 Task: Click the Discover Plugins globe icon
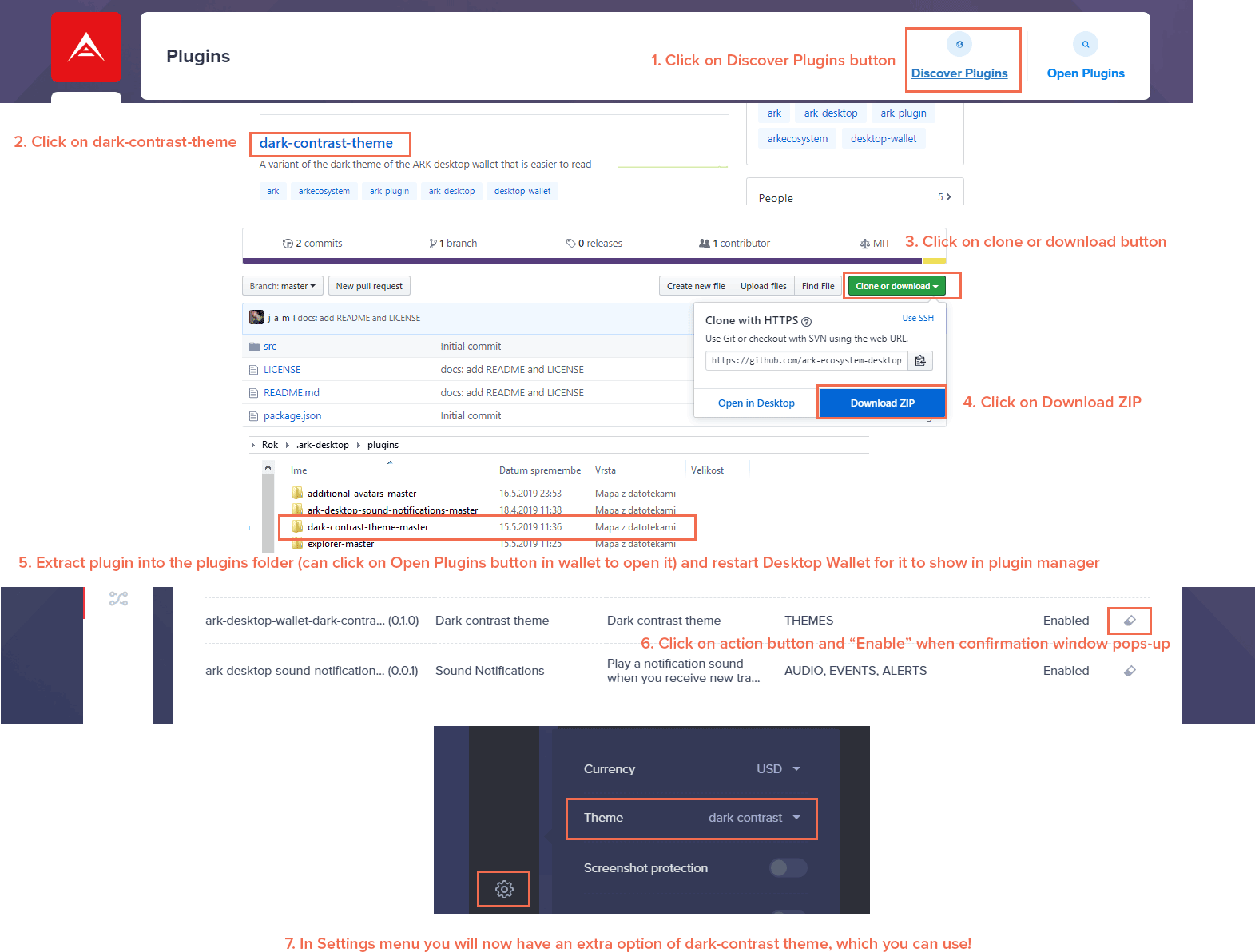pos(959,45)
